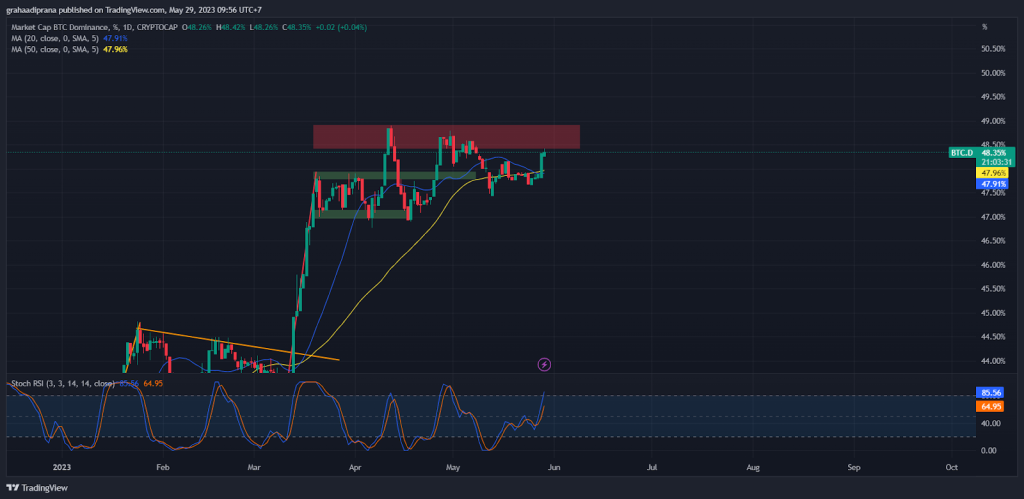Click the Apr label on time axis
This screenshot has height=499, width=1024.
click(x=355, y=468)
